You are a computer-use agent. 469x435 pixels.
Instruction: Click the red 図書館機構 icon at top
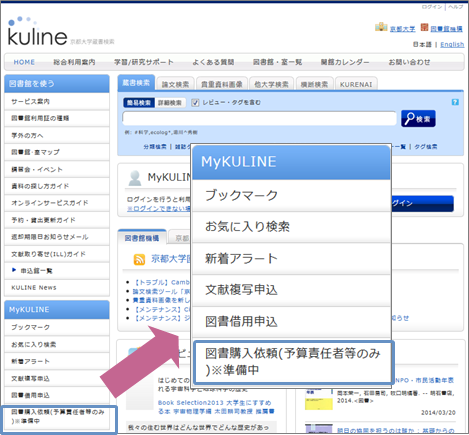click(424, 27)
